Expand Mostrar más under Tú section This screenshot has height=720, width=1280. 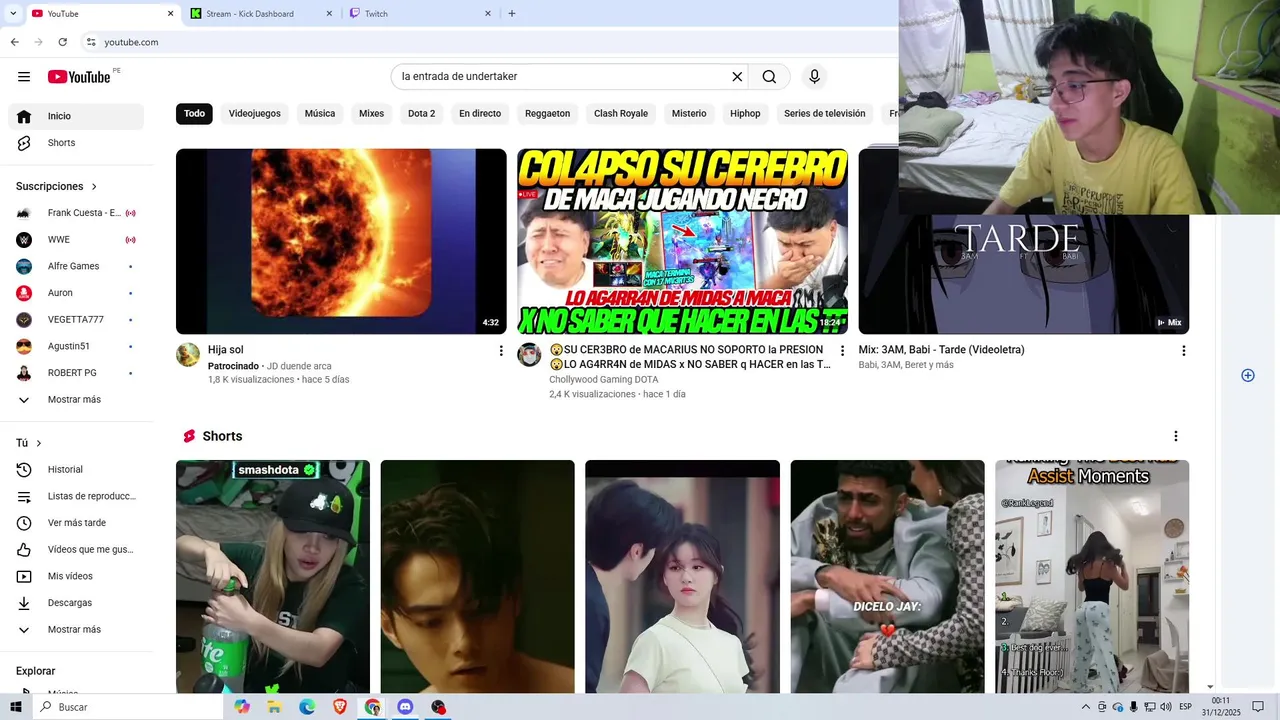[76, 630]
